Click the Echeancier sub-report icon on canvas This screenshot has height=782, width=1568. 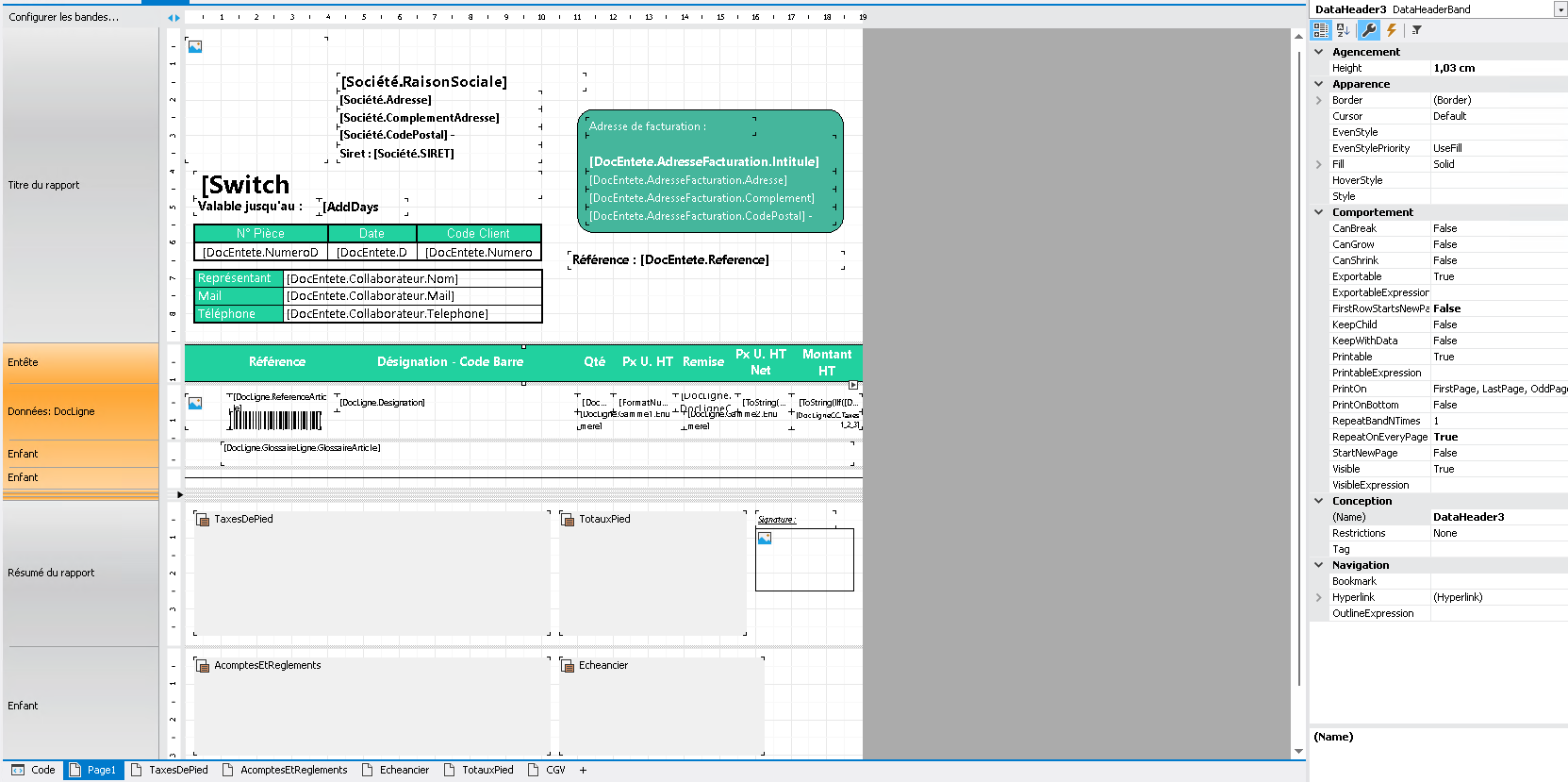coord(567,665)
